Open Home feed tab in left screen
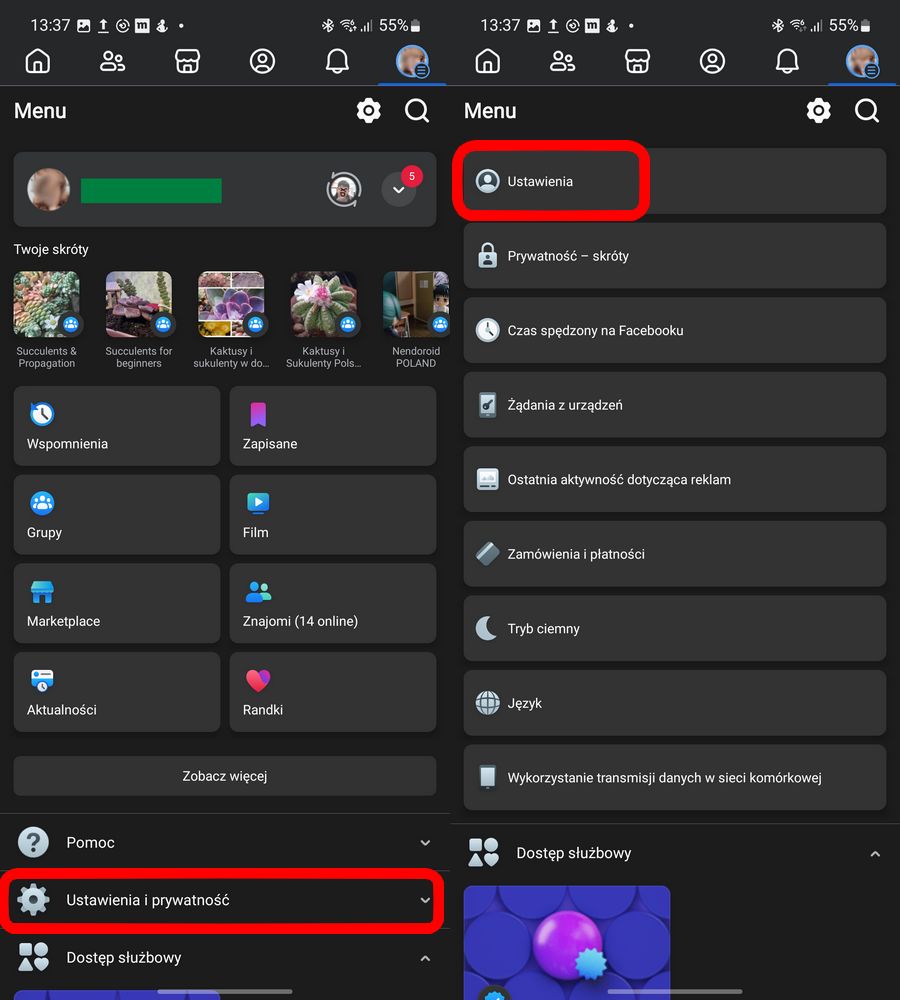The width and height of the screenshot is (900, 1000). pos(38,61)
